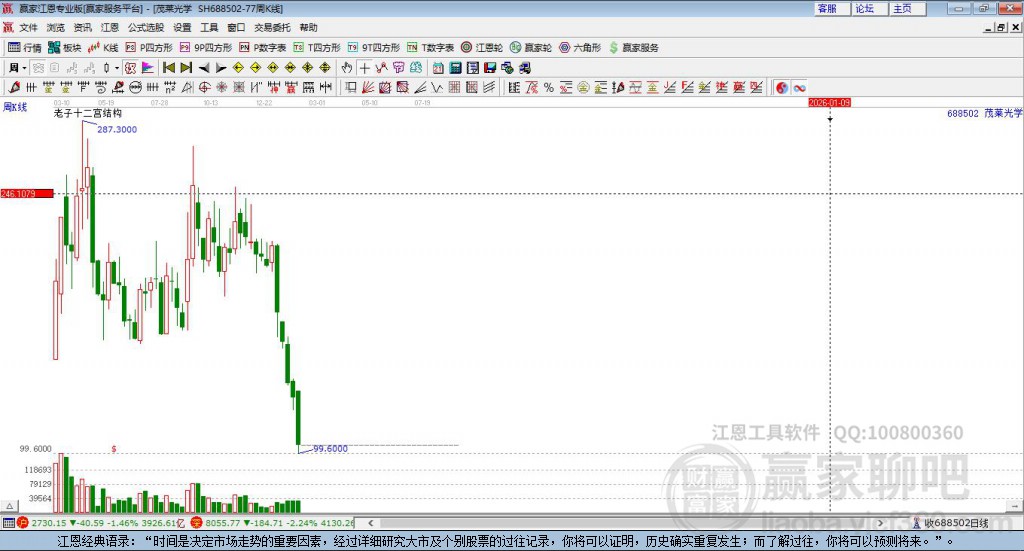Image resolution: width=1024 pixels, height=551 pixels.
Task: Open the calendar icon in toolbar
Action: [x=438, y=68]
